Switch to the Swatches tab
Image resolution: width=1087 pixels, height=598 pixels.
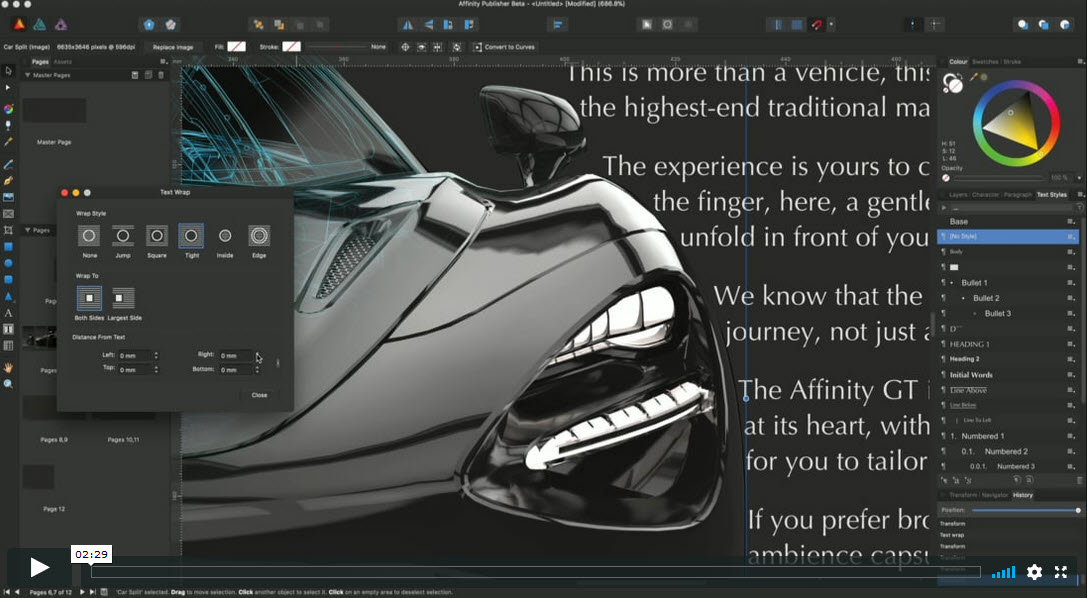[985, 62]
